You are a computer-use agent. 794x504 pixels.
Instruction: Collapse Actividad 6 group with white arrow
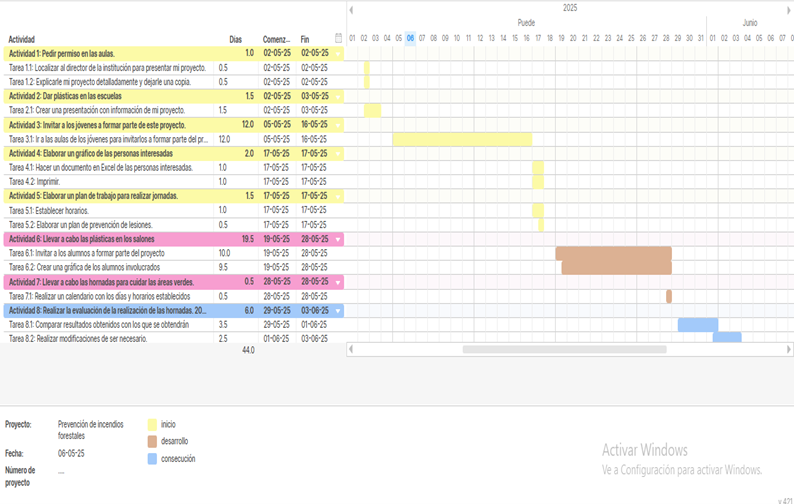338,240
